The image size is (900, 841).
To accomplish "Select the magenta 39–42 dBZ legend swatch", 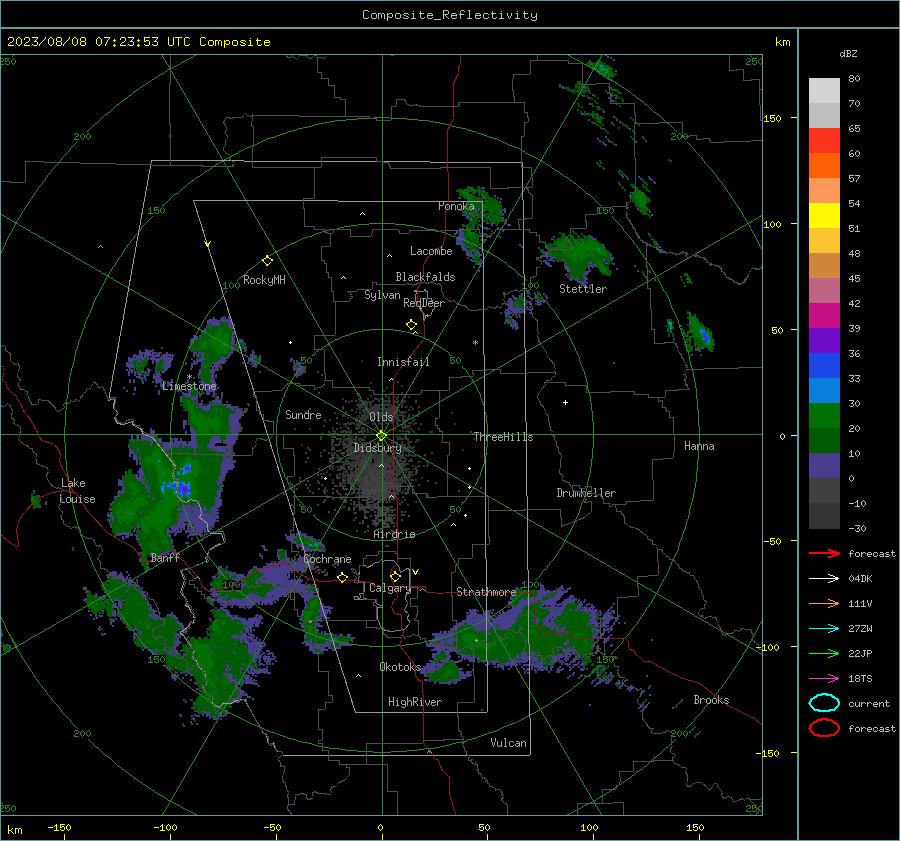I will point(824,316).
